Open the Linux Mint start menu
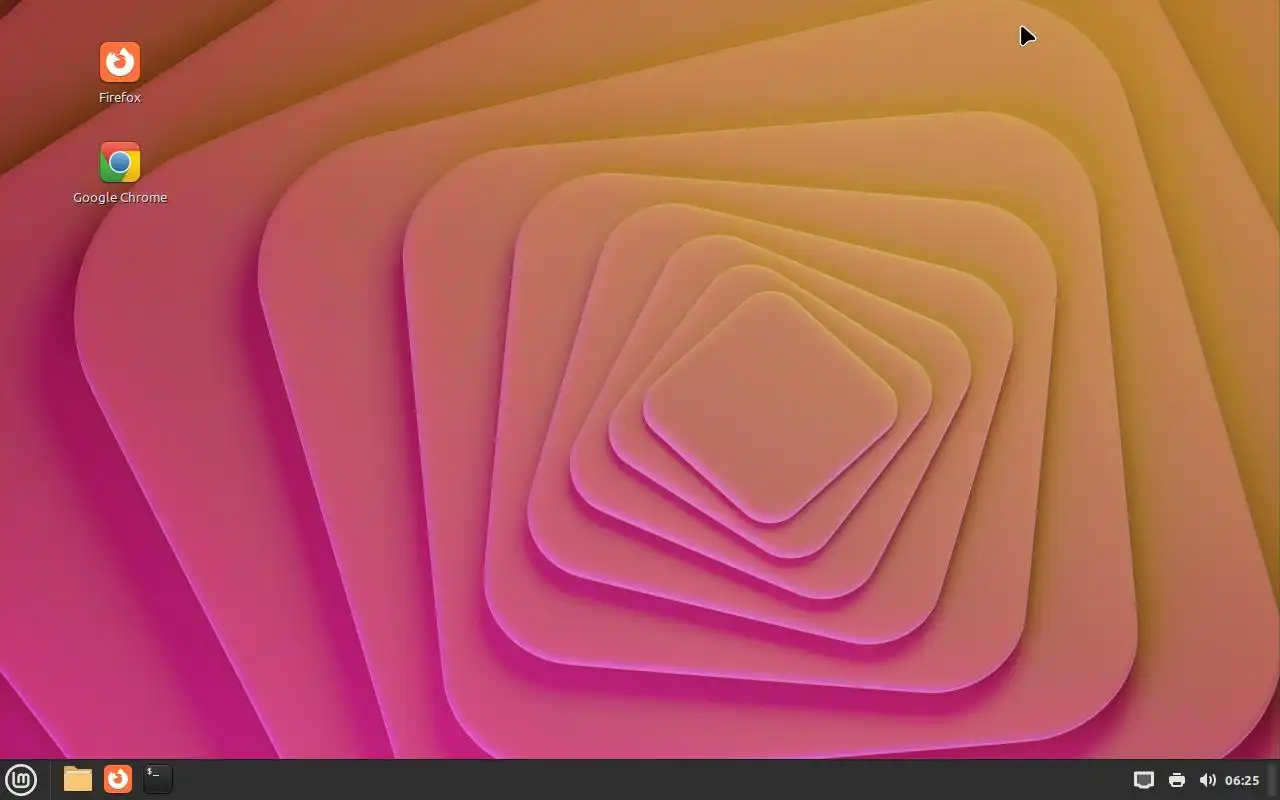The width and height of the screenshot is (1280, 800). point(21,779)
